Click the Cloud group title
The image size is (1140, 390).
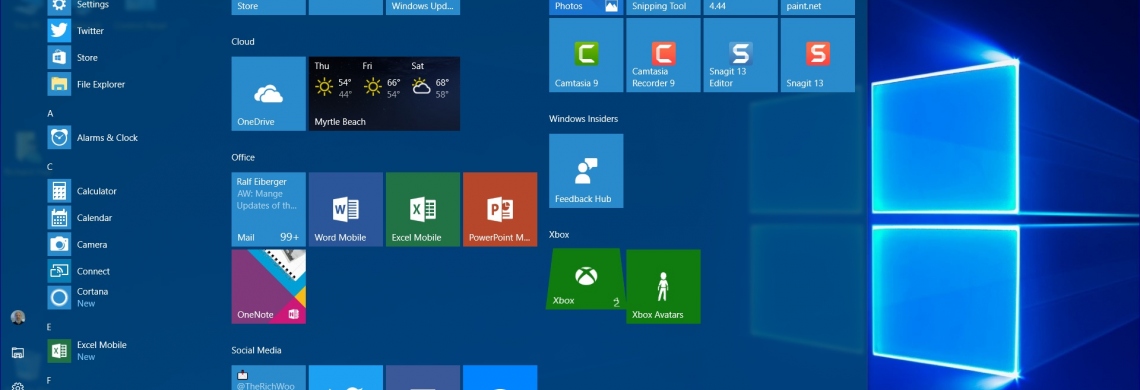243,41
